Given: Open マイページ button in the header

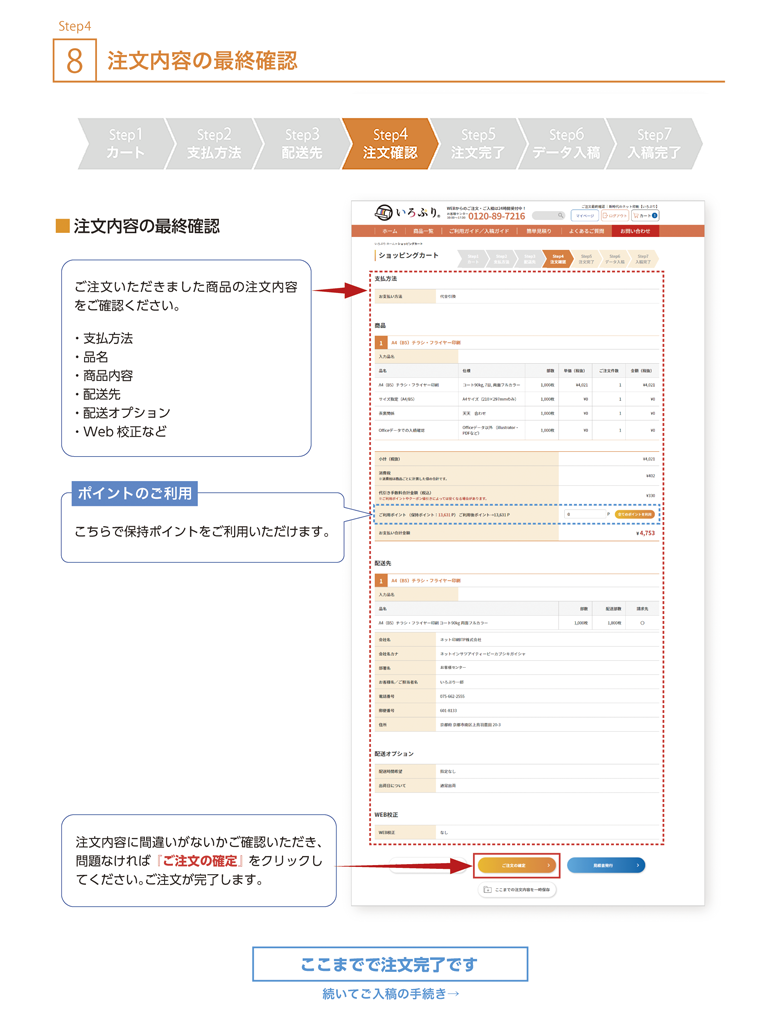Looking at the screenshot, I should [584, 215].
